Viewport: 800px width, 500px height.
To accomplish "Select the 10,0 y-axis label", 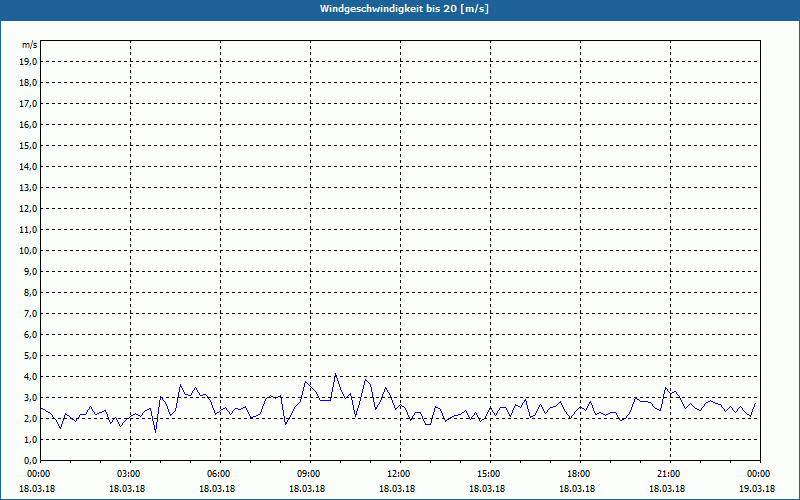I will (29, 251).
